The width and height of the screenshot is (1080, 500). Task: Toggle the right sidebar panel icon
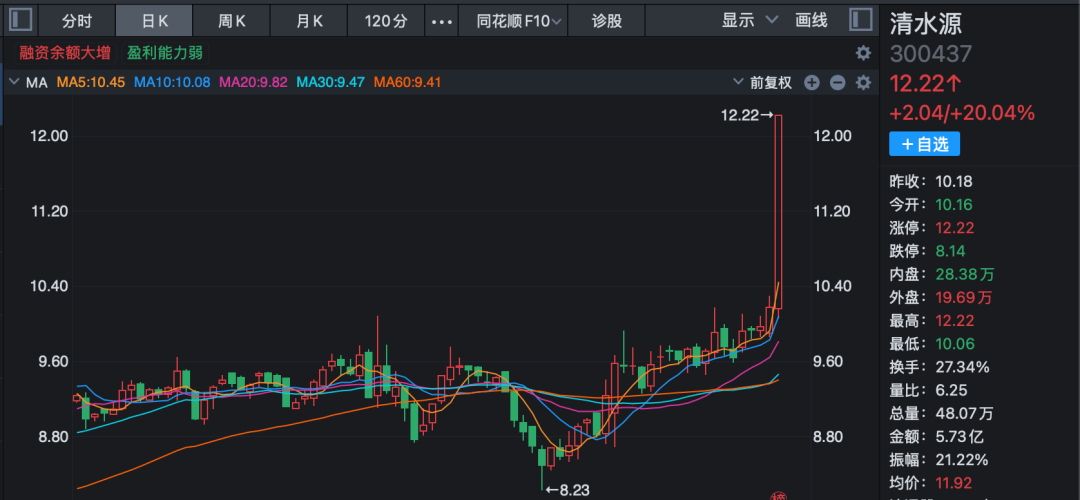coord(860,20)
